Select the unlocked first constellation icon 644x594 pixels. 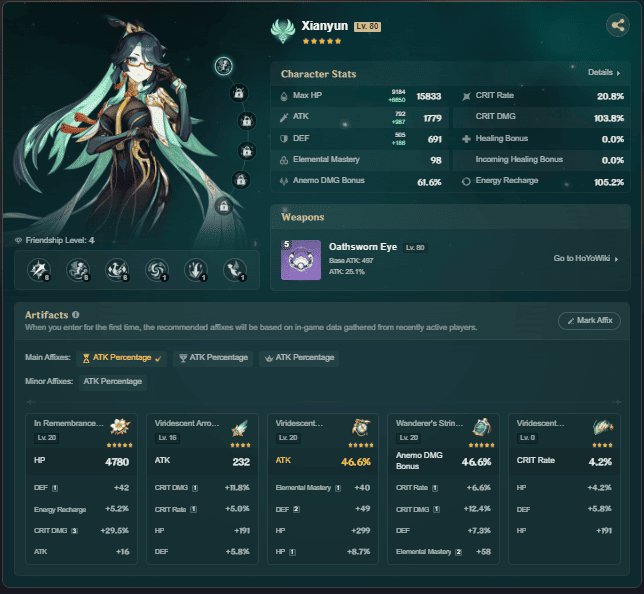click(x=224, y=66)
